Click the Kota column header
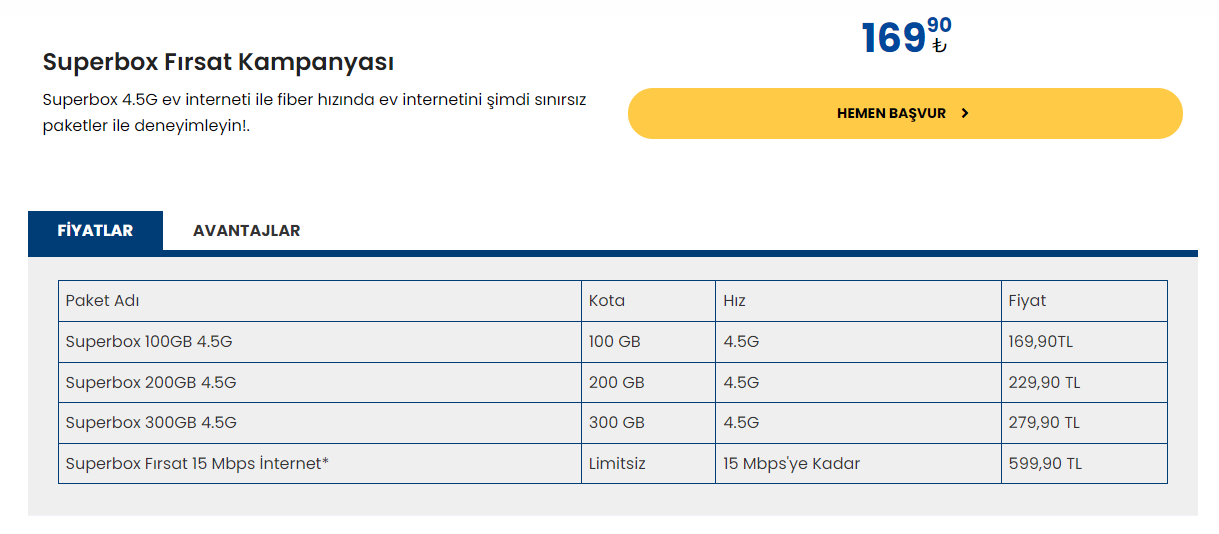This screenshot has height=534, width=1219. point(607,301)
